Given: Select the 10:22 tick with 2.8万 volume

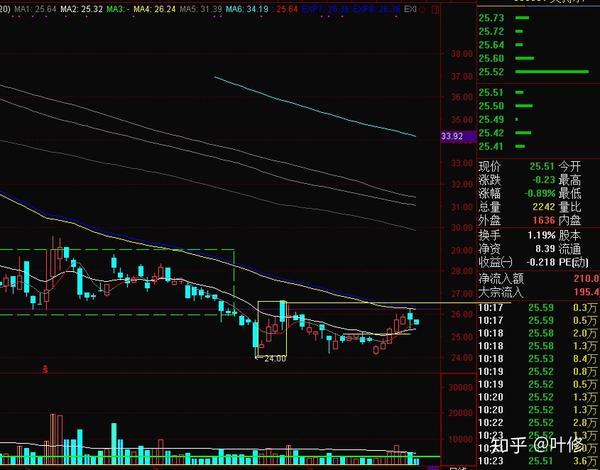Looking at the screenshot, I should coord(539,423).
